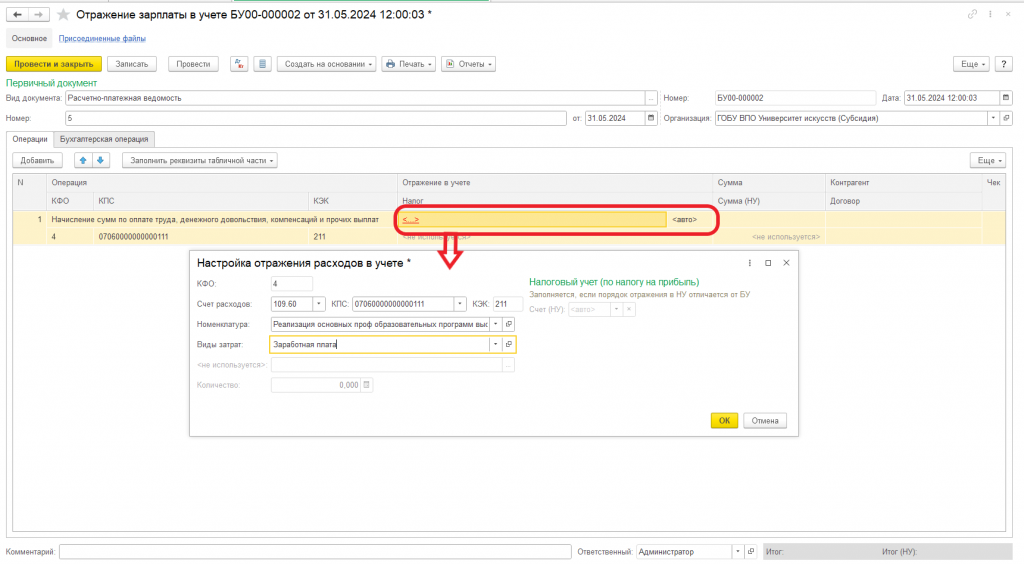The height and width of the screenshot is (564, 1024).
Task: Confirm the dialog with ОК
Action: 724,420
